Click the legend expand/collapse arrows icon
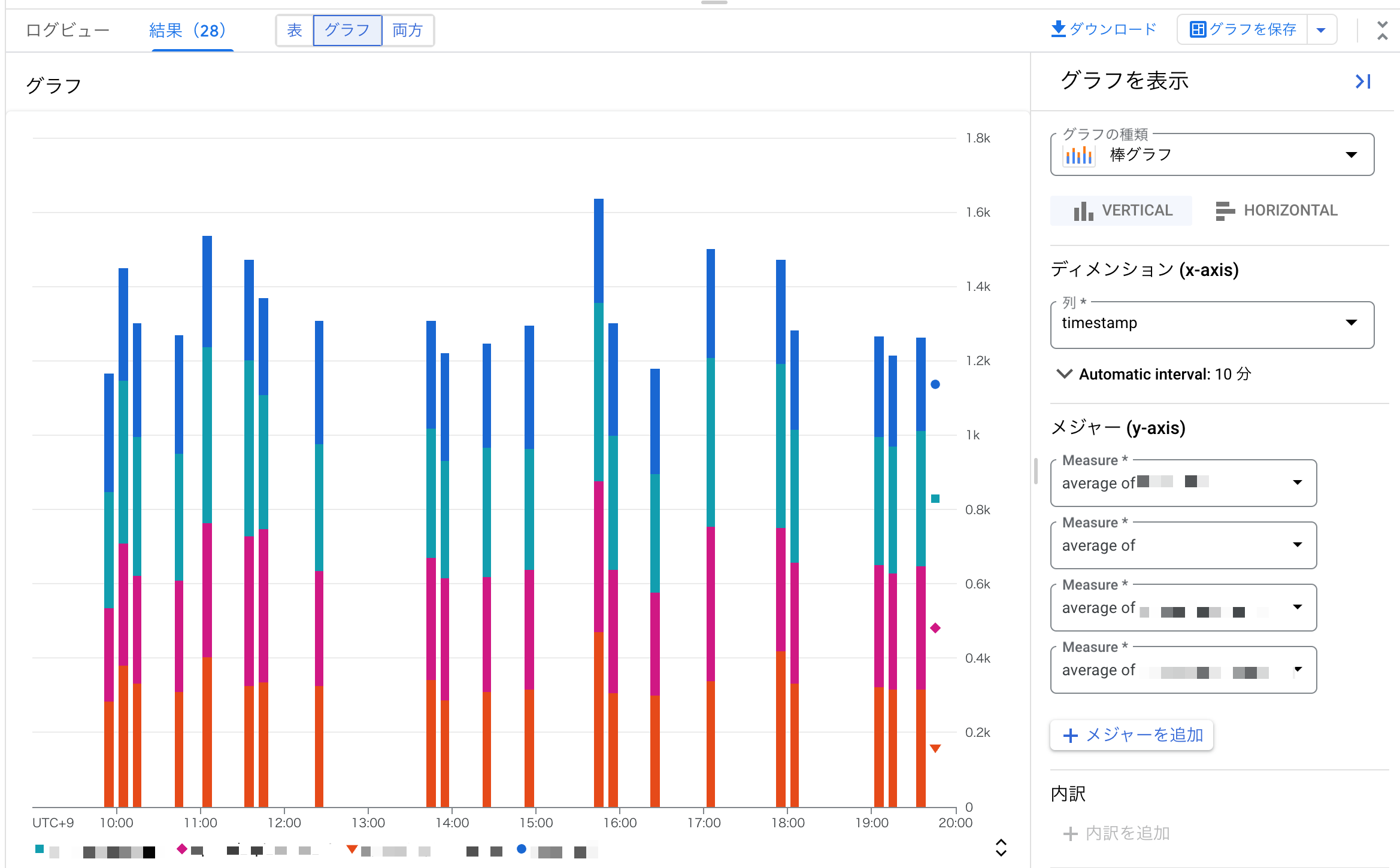Screen dimensions: 1400x868 tap(1001, 847)
